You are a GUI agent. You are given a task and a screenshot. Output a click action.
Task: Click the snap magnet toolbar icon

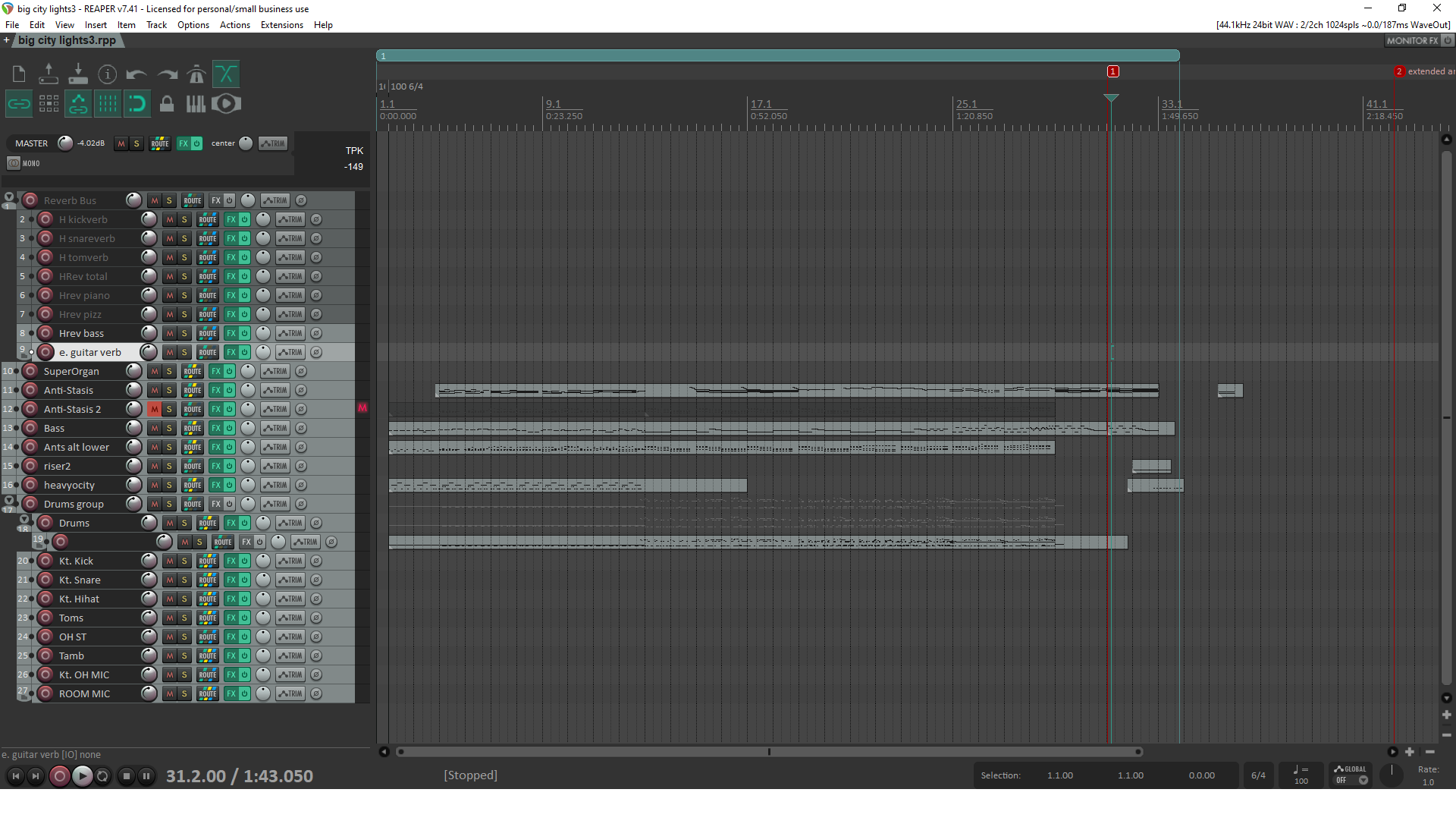click(x=136, y=104)
